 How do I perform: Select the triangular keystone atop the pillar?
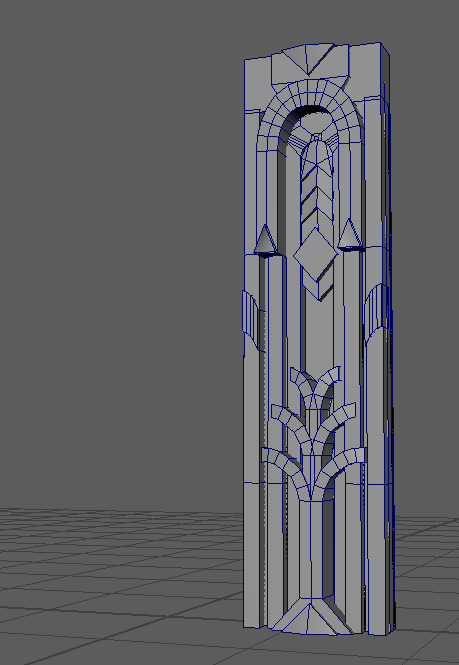308,59
